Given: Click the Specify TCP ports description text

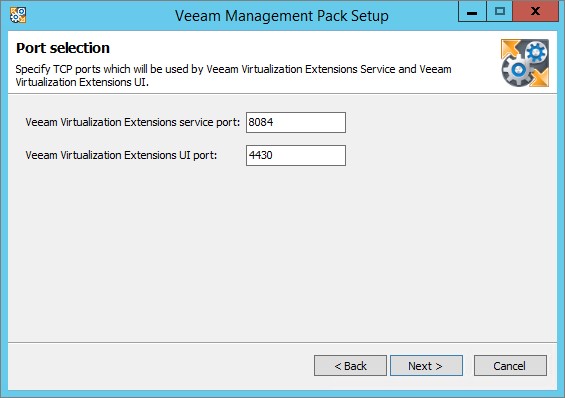Looking at the screenshot, I should click(233, 76).
